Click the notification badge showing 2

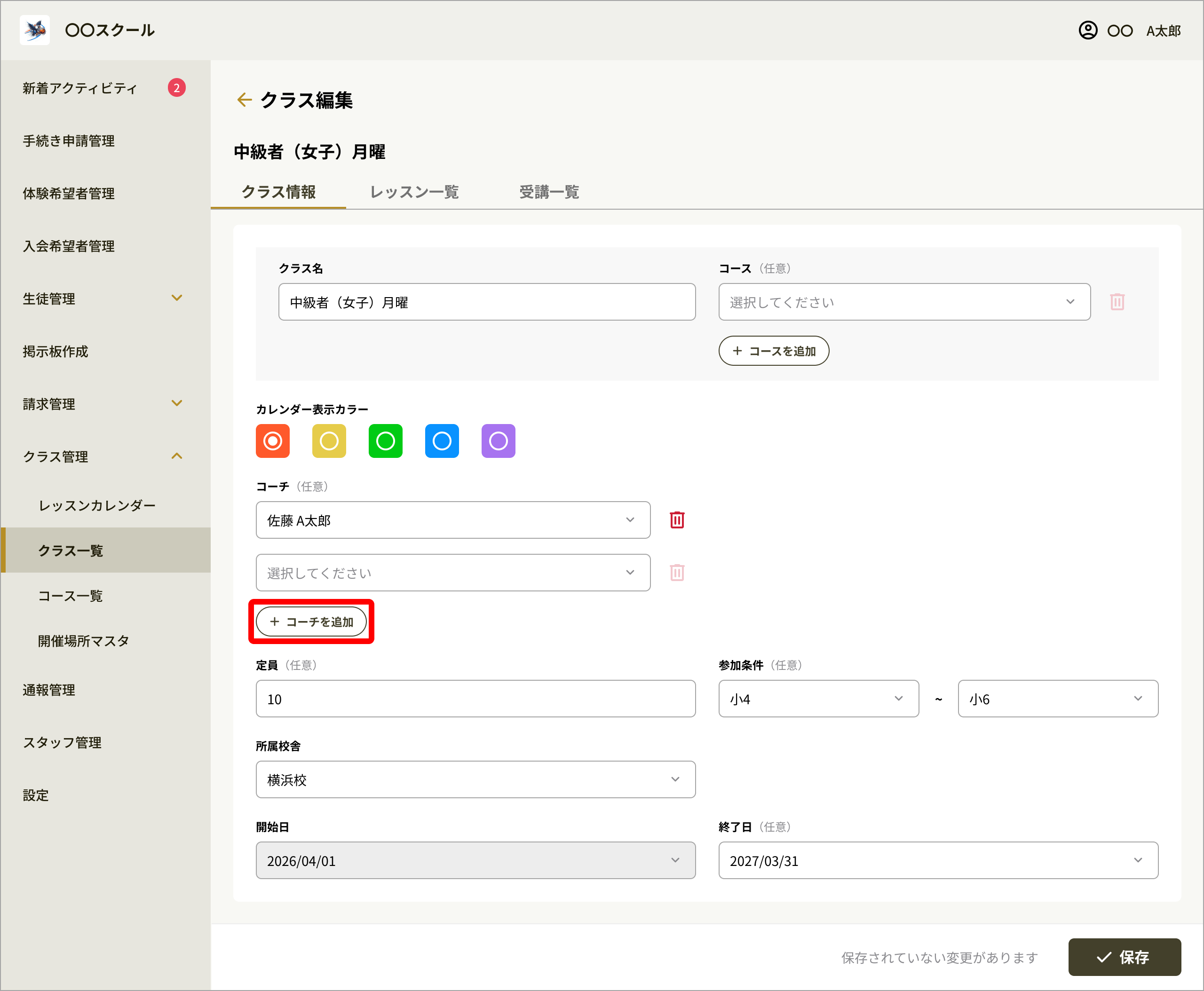176,88
